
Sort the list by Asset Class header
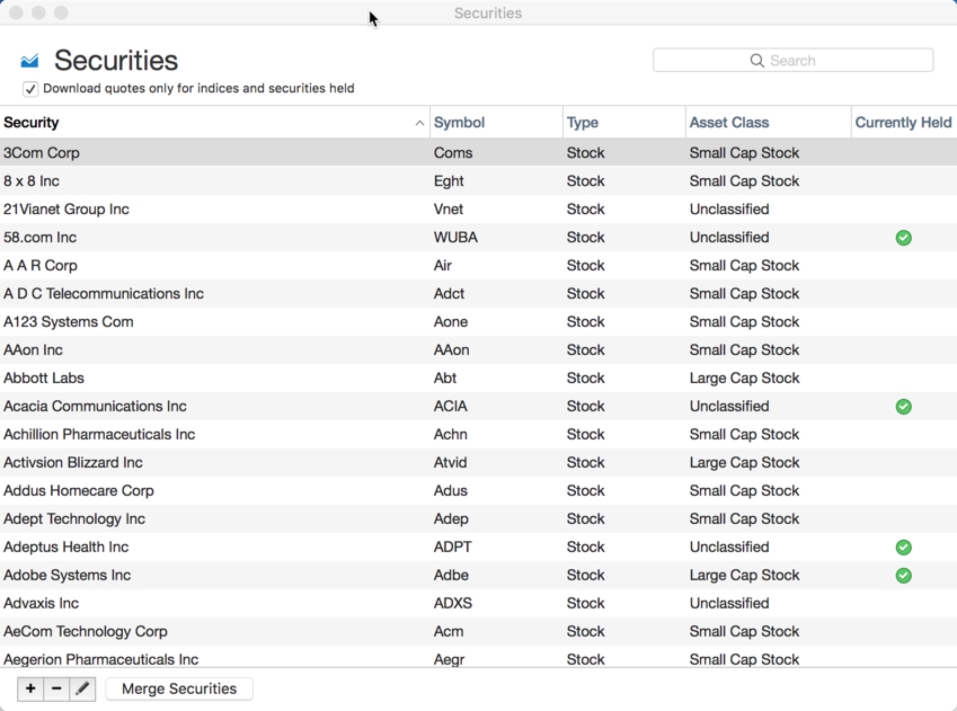point(729,123)
